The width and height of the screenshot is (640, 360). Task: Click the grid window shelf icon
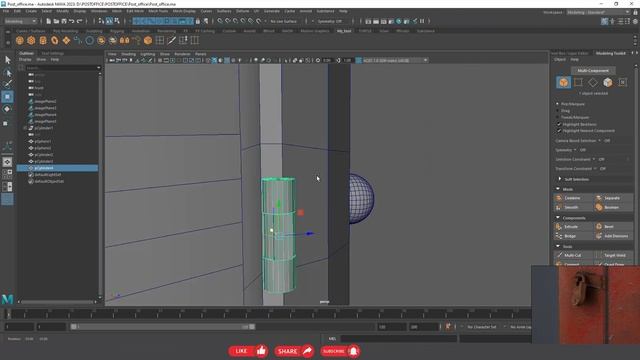tap(160, 40)
